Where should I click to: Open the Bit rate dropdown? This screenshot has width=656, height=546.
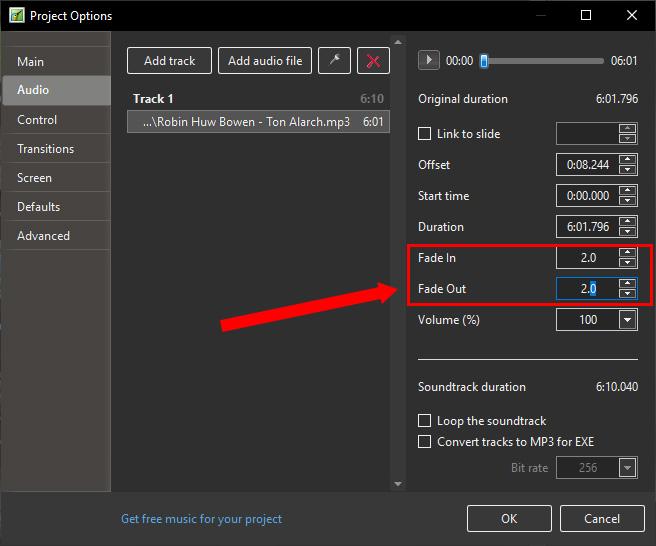(627, 467)
